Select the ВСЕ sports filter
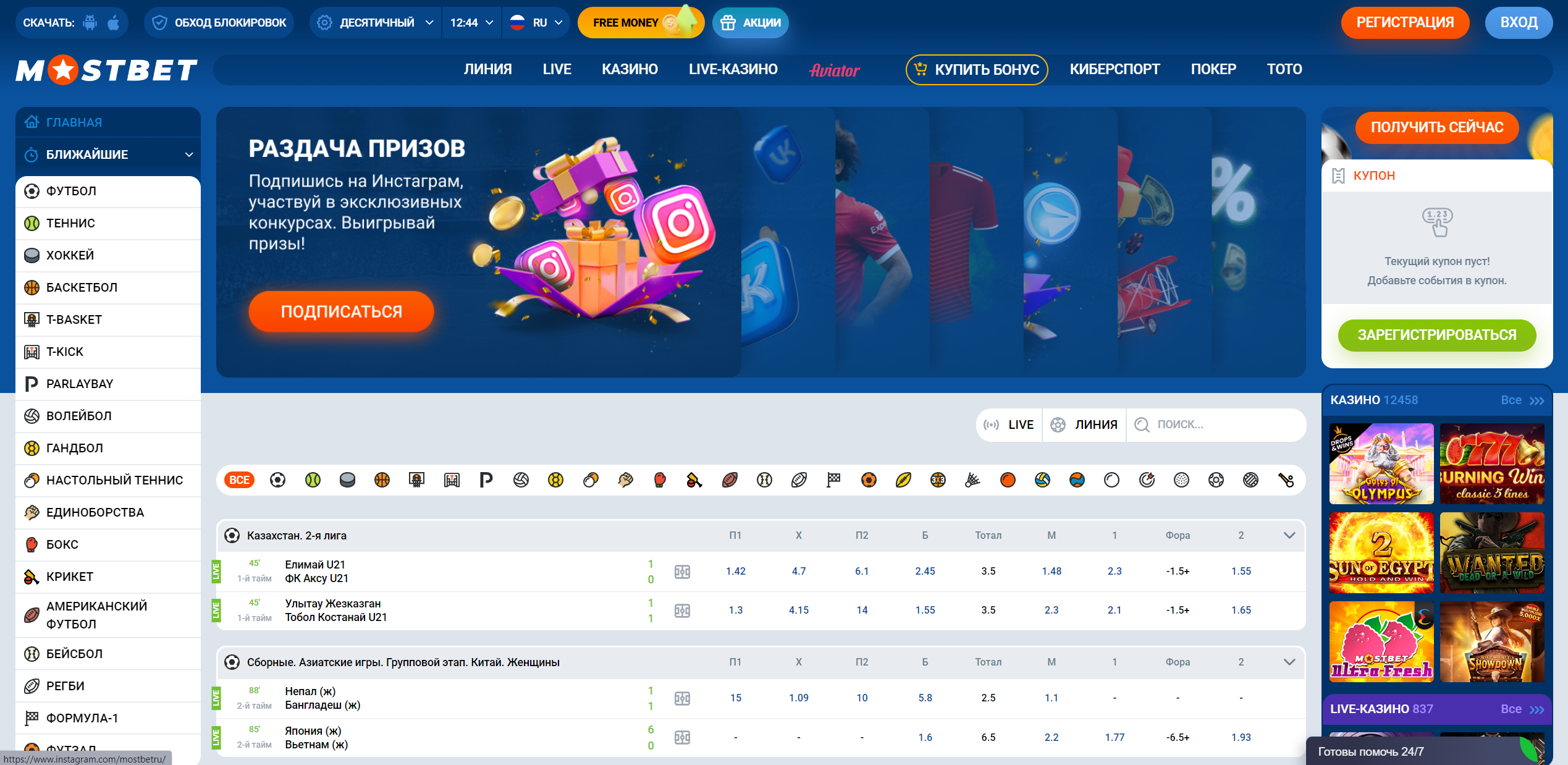 [x=240, y=480]
